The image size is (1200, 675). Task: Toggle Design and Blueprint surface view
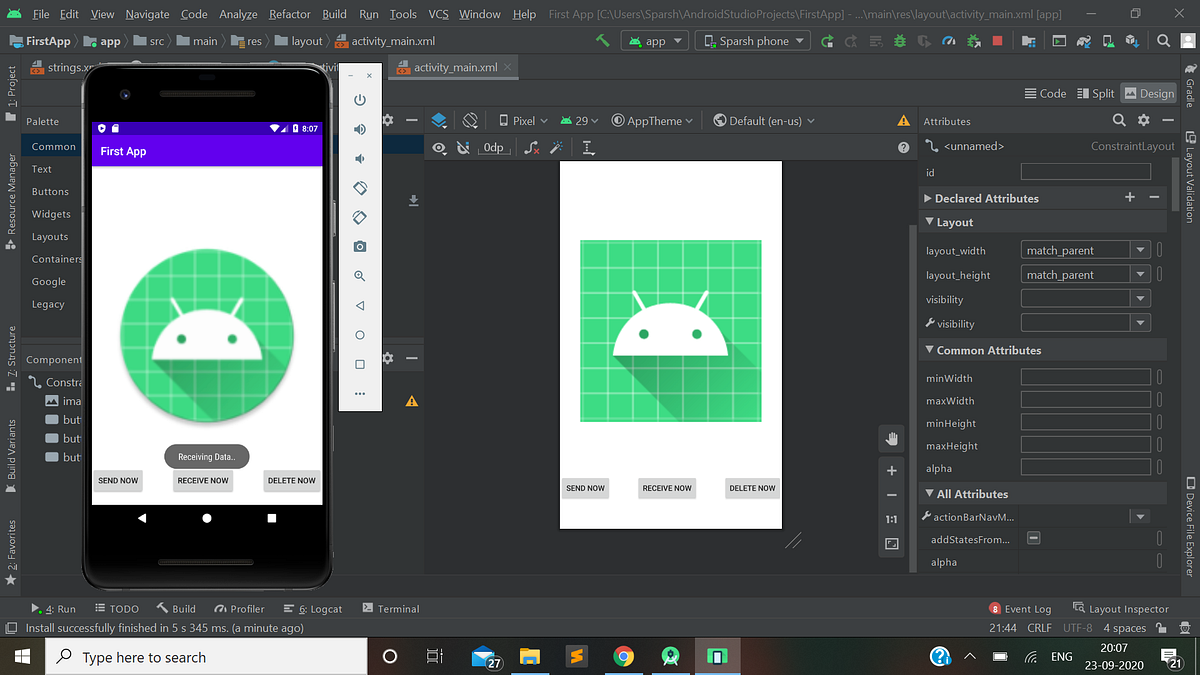click(x=439, y=119)
